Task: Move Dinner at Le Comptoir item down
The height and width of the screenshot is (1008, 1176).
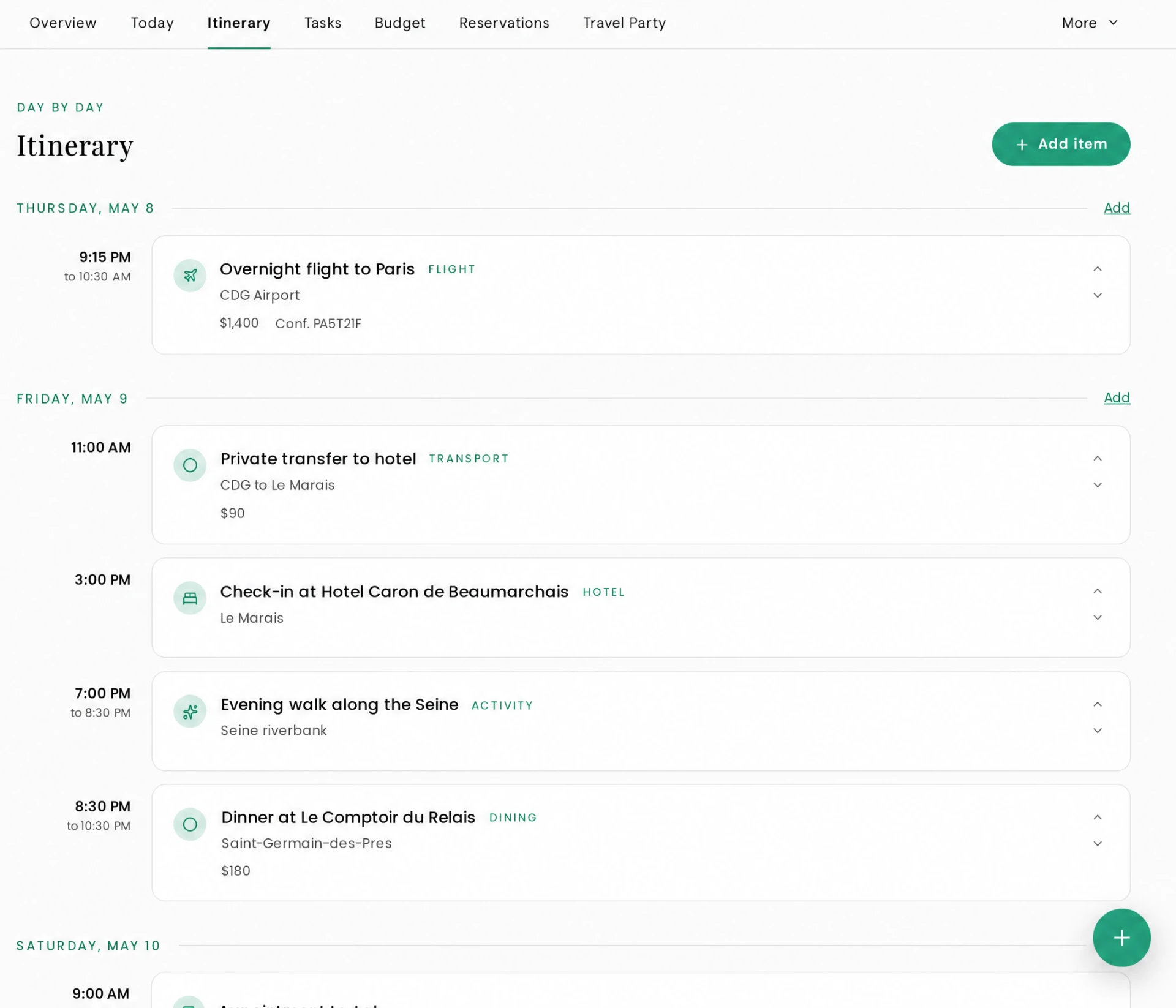Action: [1098, 844]
